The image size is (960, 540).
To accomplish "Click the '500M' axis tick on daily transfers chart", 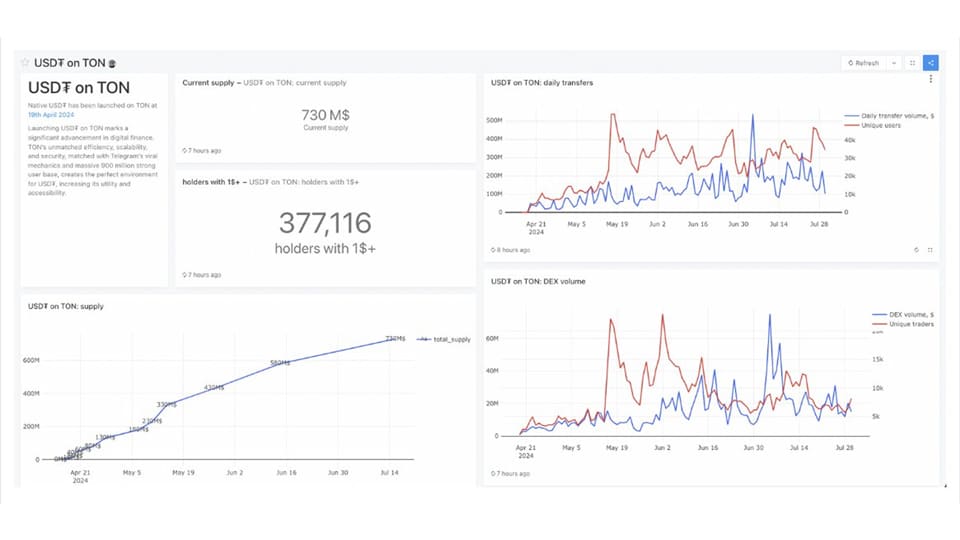I will tap(494, 121).
